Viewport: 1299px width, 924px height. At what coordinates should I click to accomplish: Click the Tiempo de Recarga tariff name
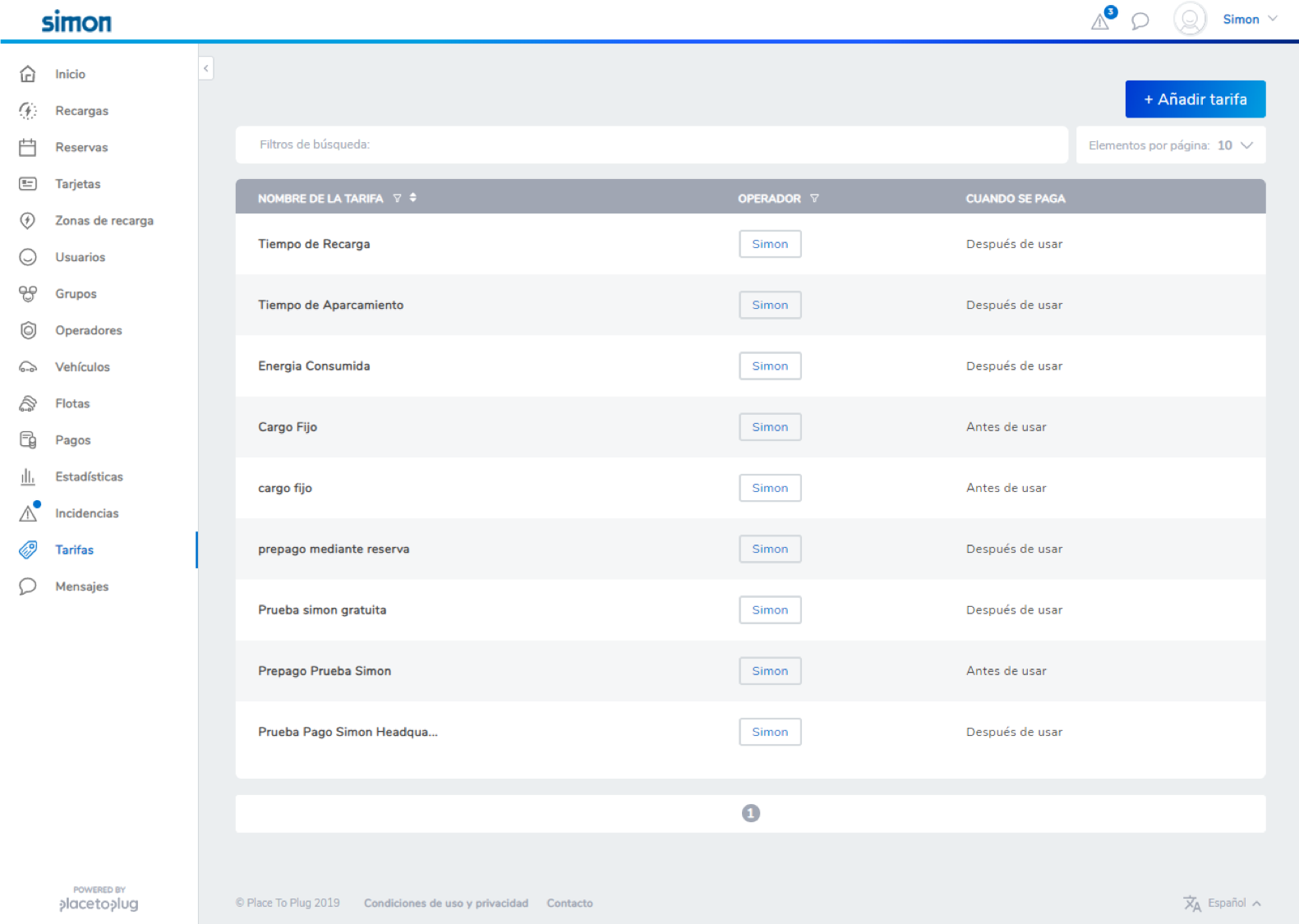click(314, 244)
